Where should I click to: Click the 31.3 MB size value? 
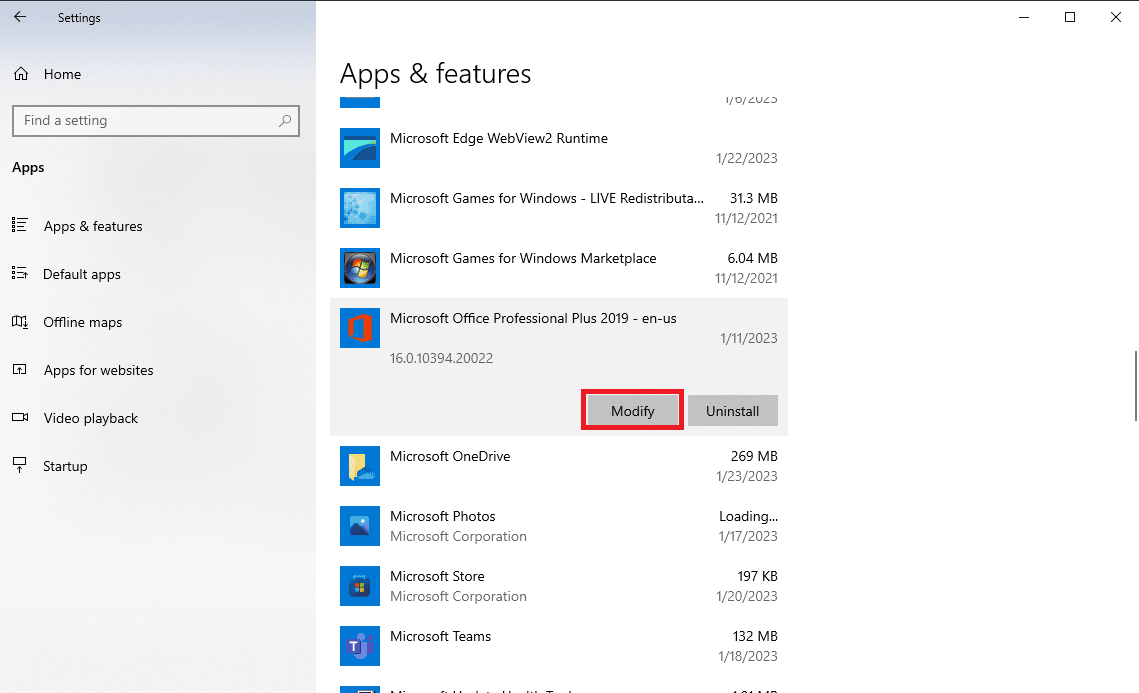click(753, 198)
